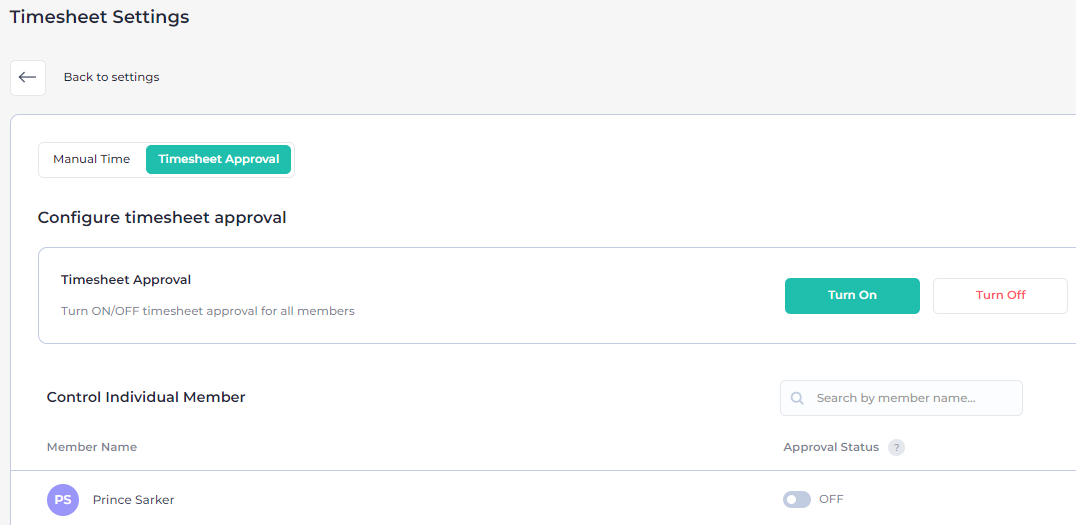The image size is (1076, 525).
Task: Click the Timesheet Settings page title
Action: (99, 17)
